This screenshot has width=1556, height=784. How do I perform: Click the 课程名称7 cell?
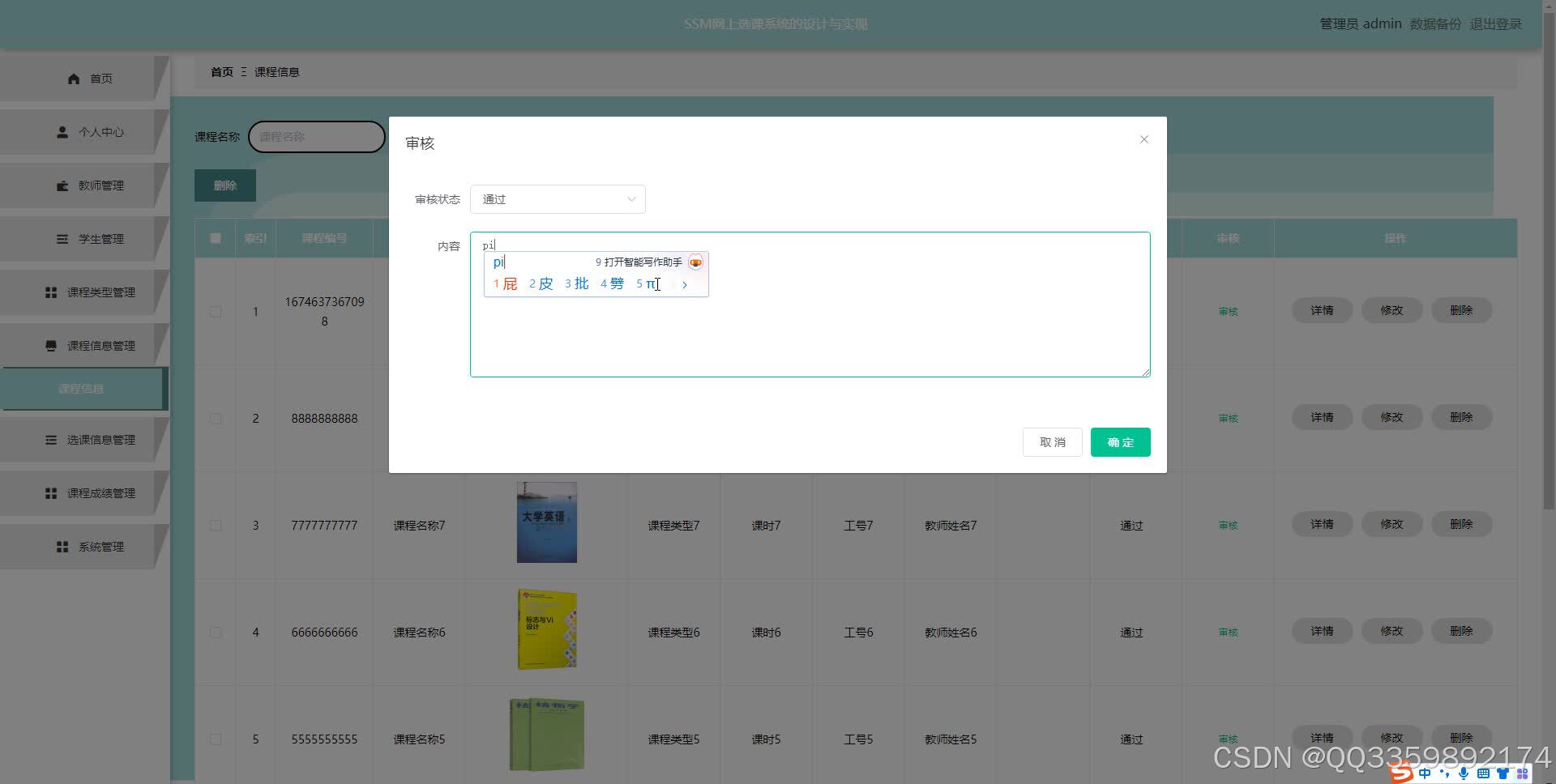tap(419, 526)
